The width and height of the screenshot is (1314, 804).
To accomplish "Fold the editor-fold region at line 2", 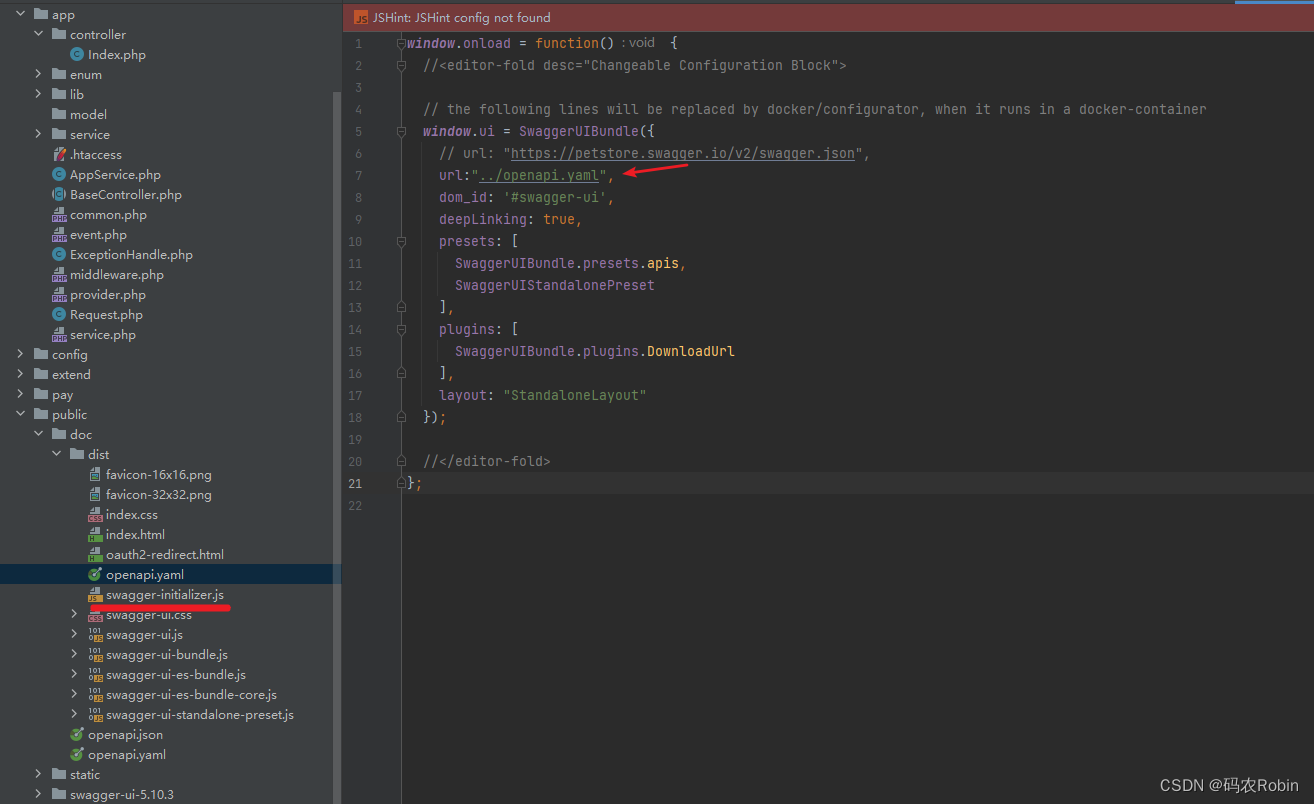I will [401, 65].
